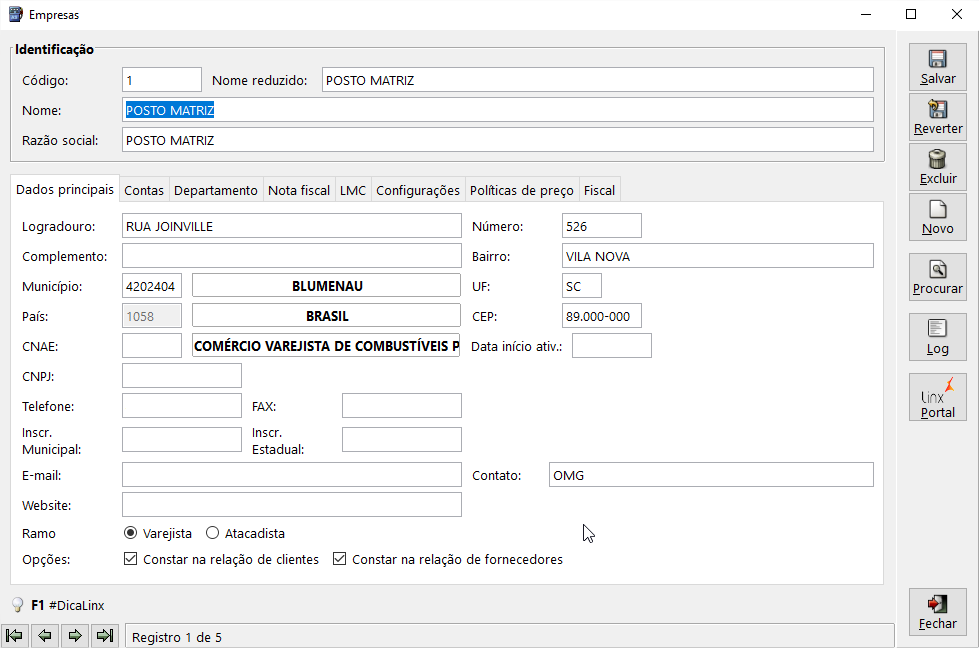Delete the record with Excluir
The image size is (979, 648).
tap(937, 167)
